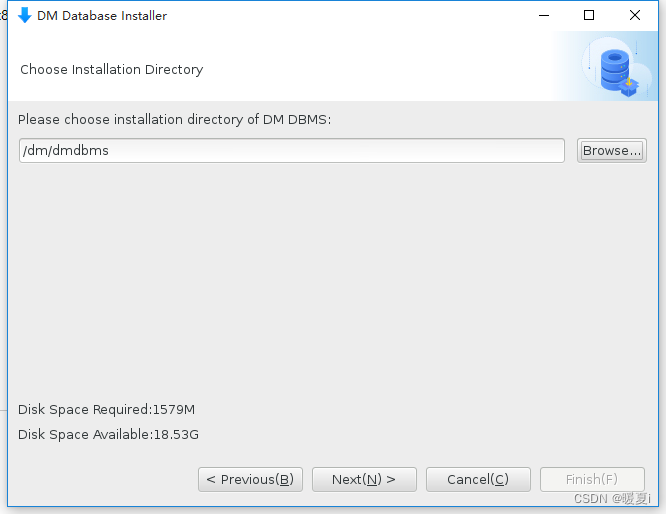The width and height of the screenshot is (666, 514).
Task: Maximize the installer window
Action: 589,15
